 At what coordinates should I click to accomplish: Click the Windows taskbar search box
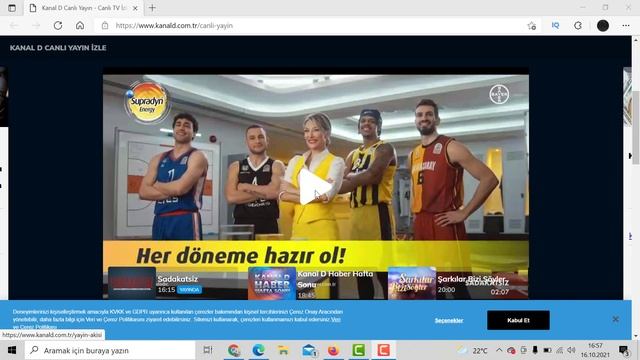[110, 350]
